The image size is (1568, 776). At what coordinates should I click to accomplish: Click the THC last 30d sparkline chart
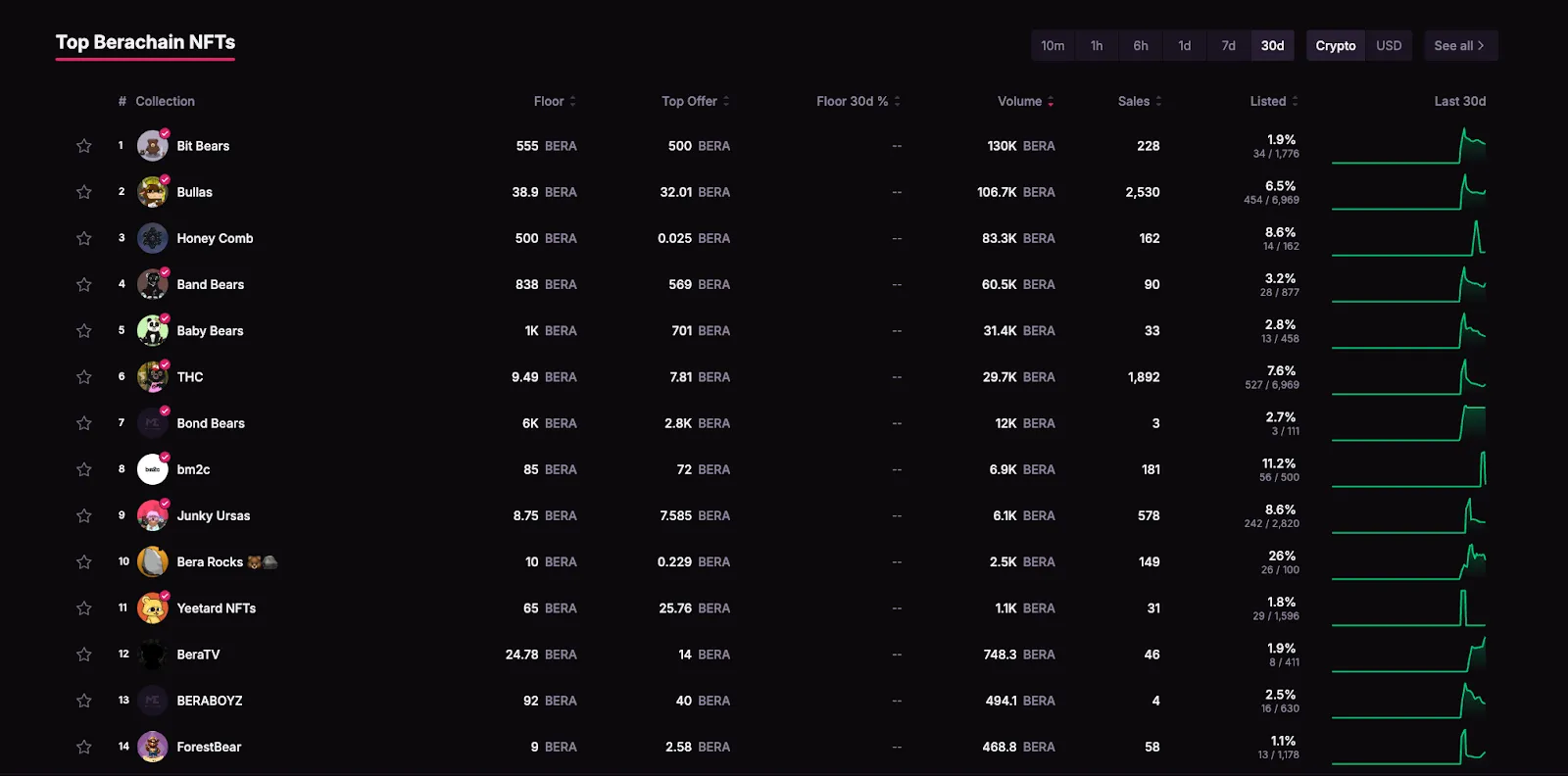pyautogui.click(x=1409, y=377)
